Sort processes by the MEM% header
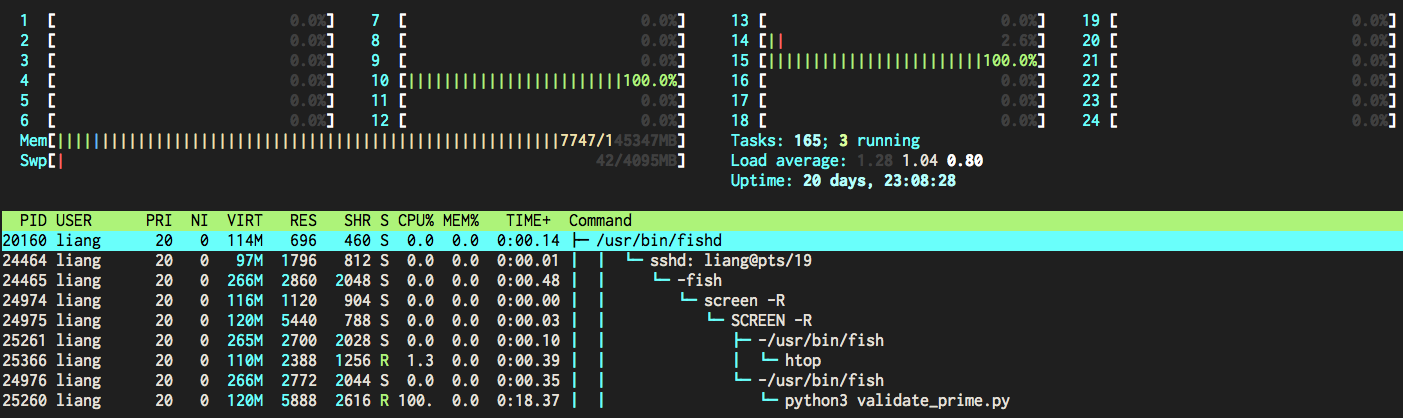 coord(461,220)
